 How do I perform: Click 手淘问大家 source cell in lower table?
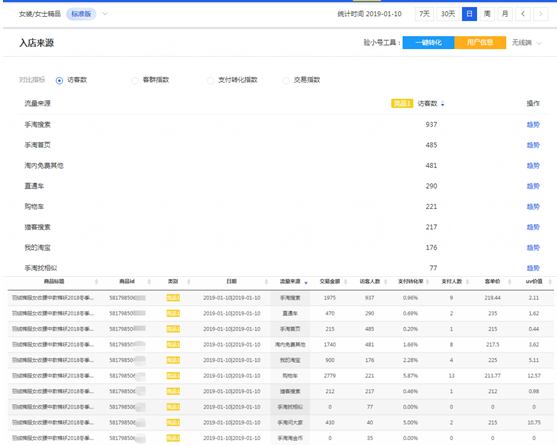(x=290, y=423)
